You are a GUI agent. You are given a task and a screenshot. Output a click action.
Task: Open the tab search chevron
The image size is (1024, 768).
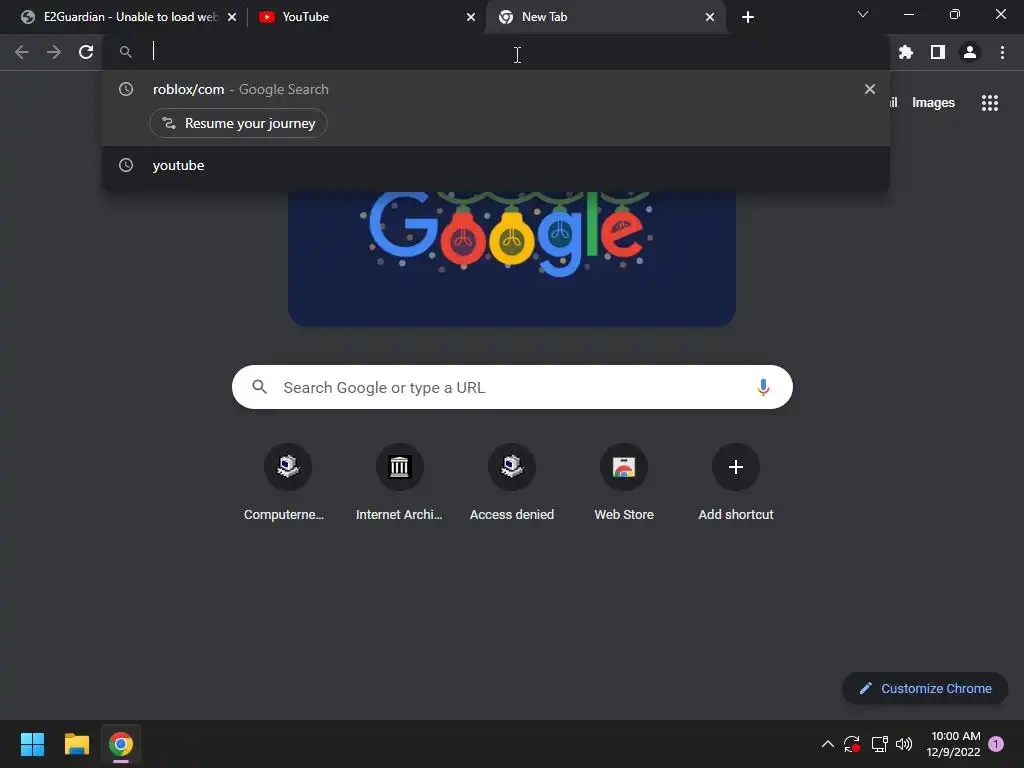[863, 14]
